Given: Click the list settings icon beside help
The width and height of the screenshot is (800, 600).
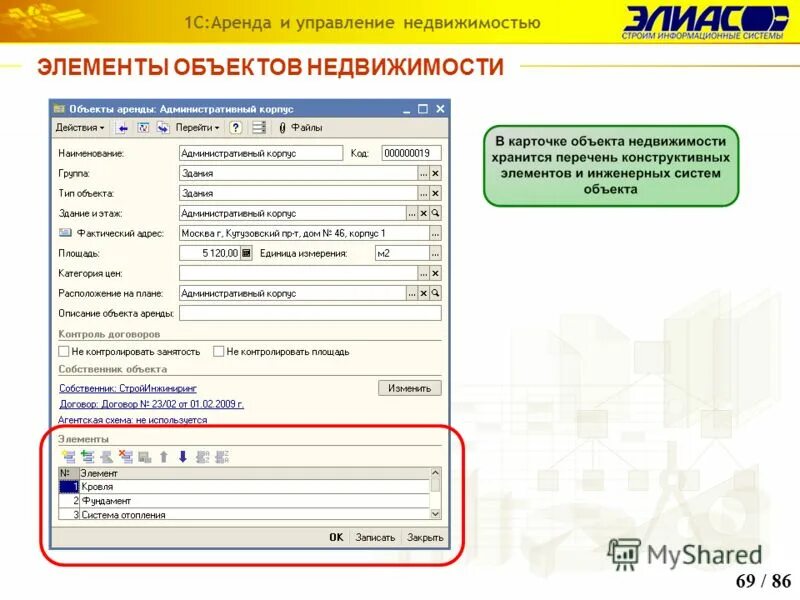Looking at the screenshot, I should coord(259,128).
